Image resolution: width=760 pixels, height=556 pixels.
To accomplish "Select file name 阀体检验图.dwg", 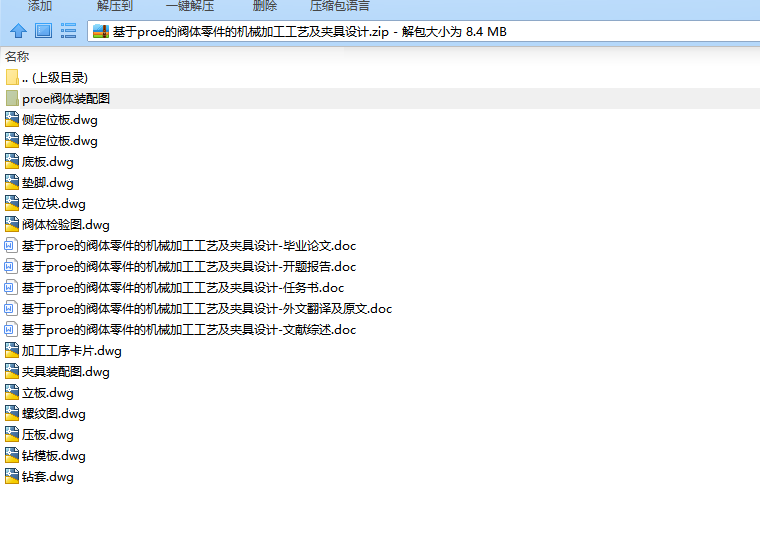I will tap(66, 225).
